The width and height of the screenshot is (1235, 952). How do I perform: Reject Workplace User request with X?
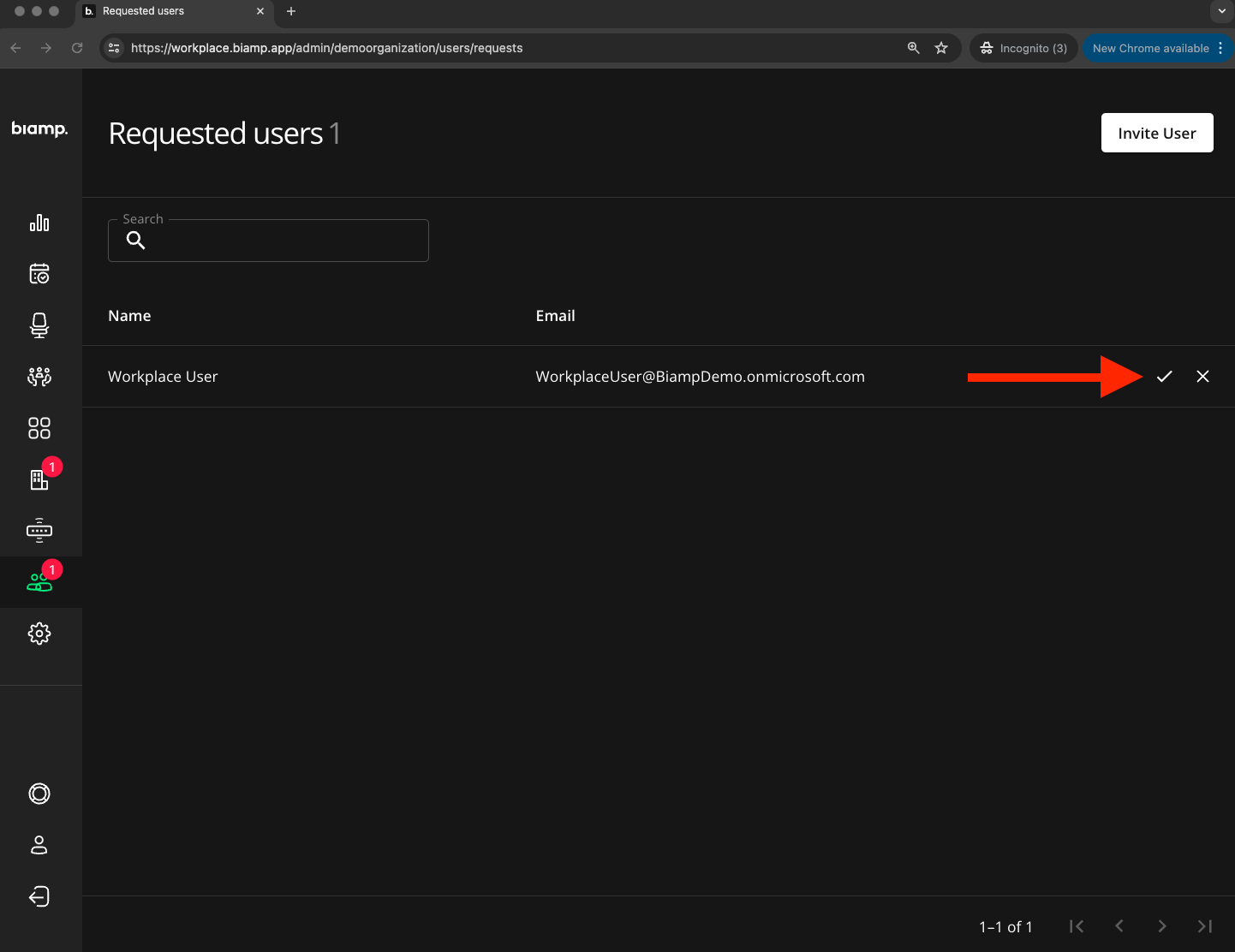point(1203,377)
